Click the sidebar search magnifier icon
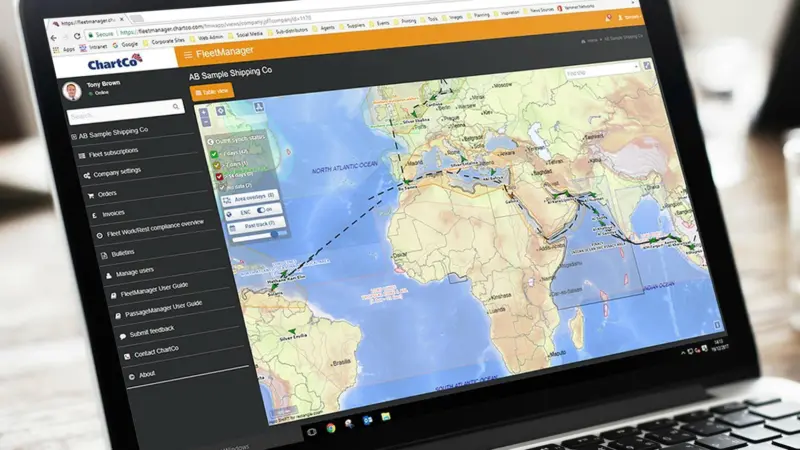This screenshot has width=800, height=450. tap(176, 106)
